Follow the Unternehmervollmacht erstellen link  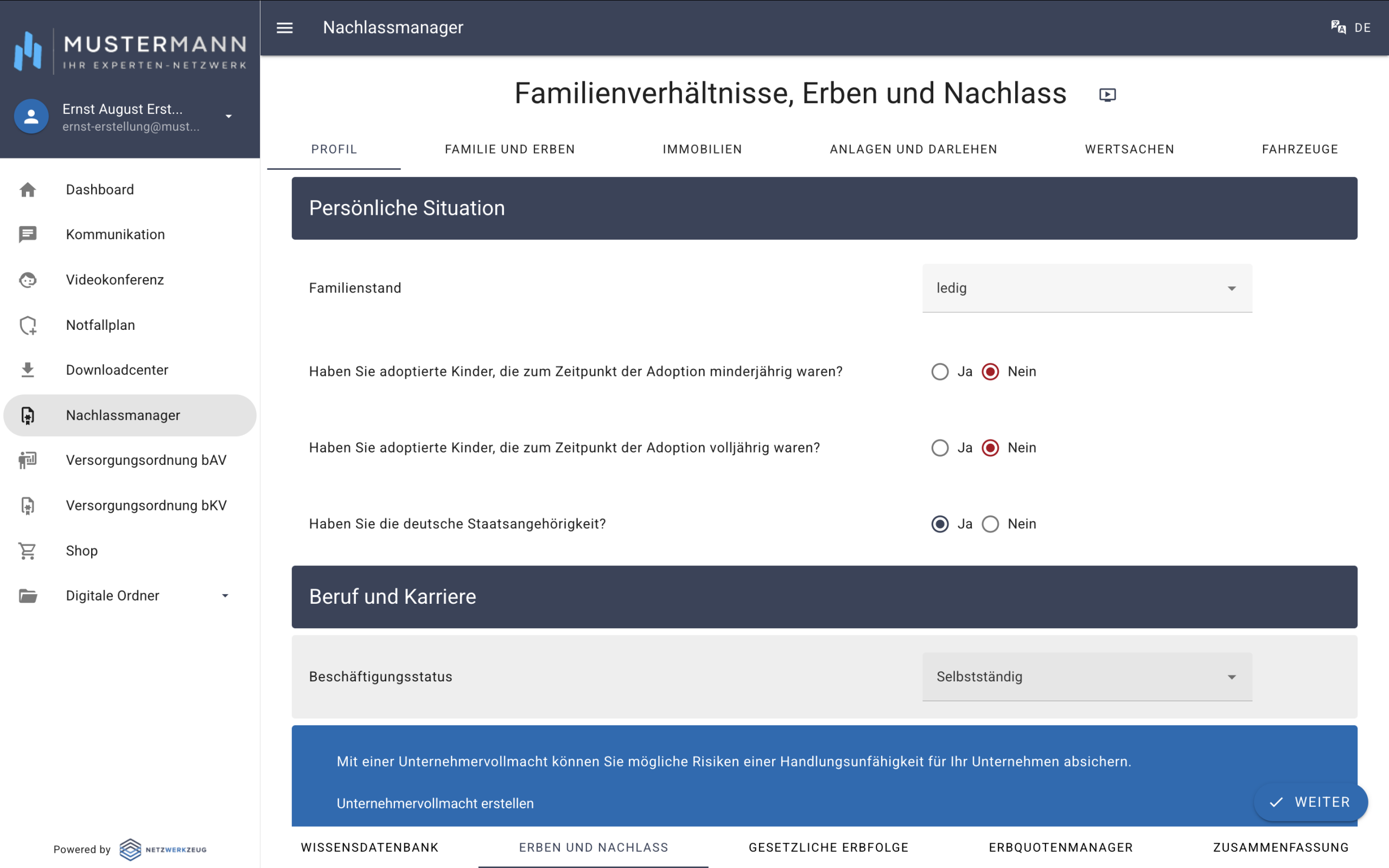[435, 803]
